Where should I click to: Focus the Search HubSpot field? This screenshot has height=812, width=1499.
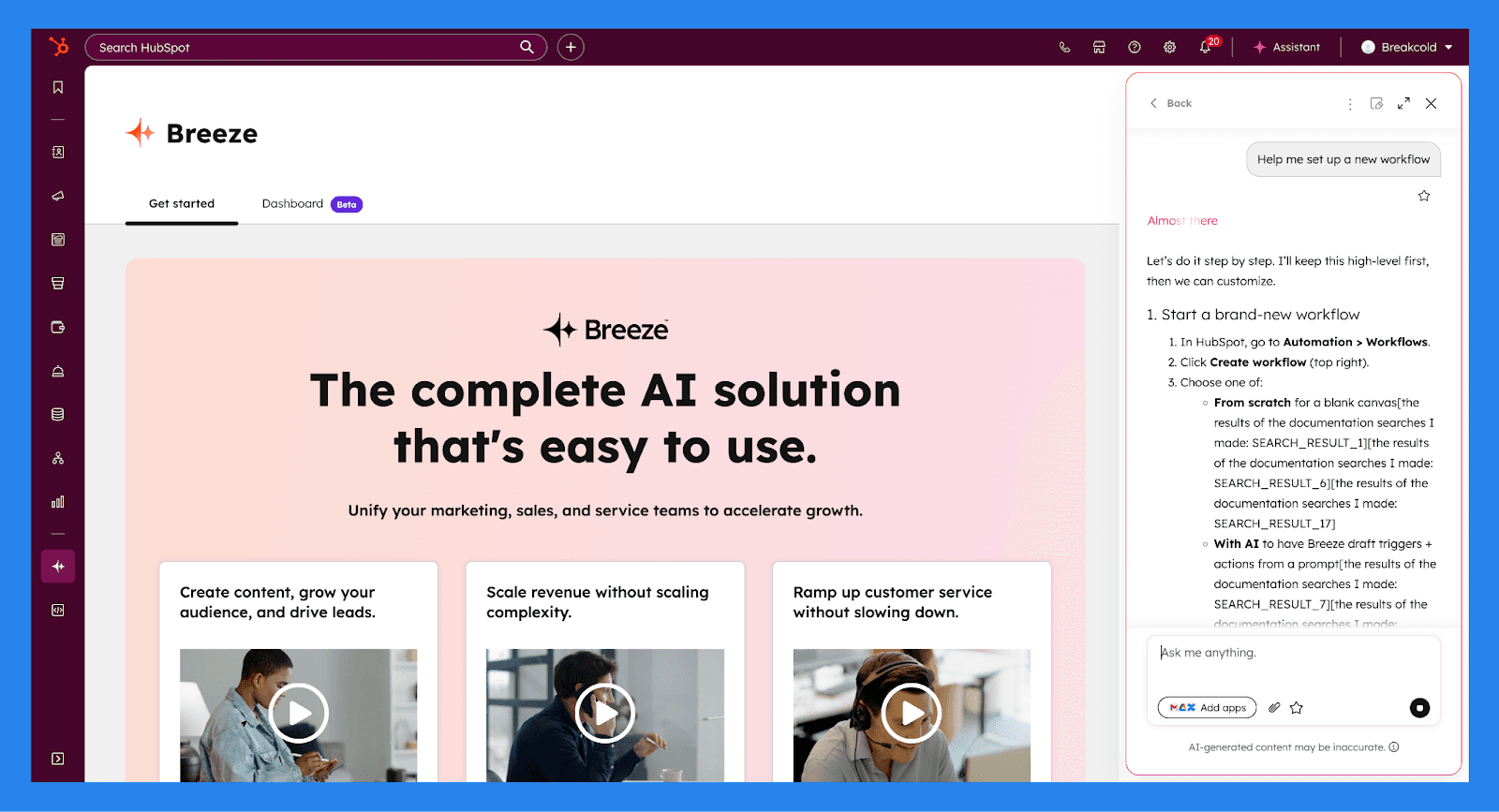click(x=316, y=47)
